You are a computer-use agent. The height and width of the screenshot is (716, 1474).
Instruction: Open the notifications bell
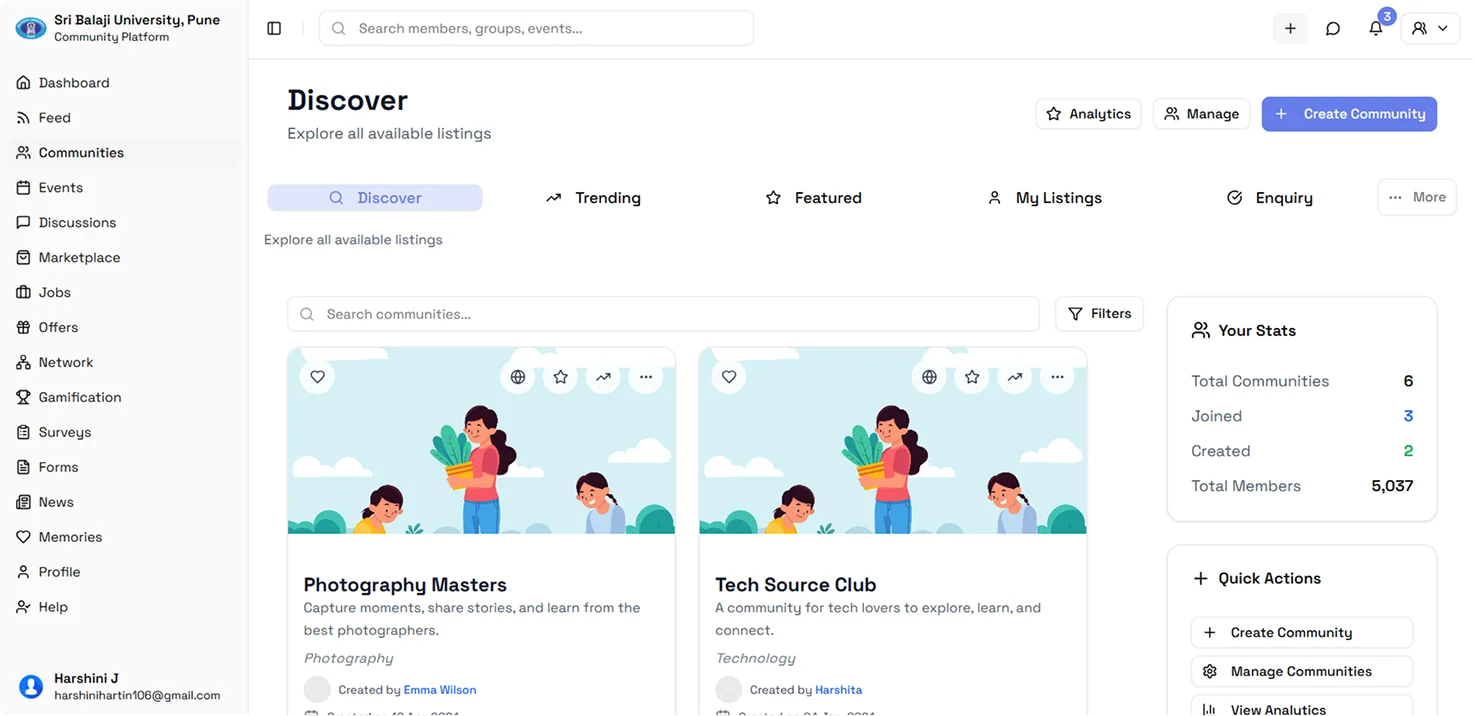point(1376,29)
